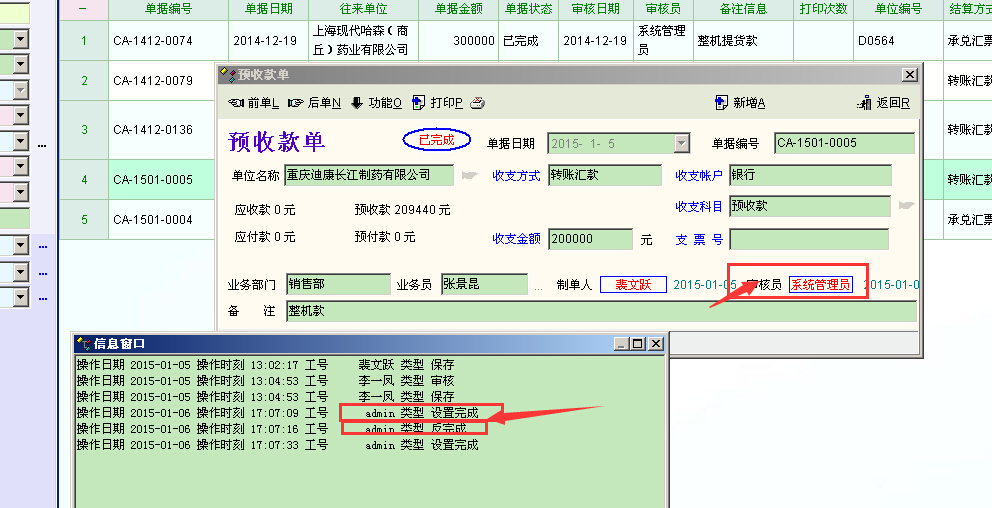Maximize the 信息窗口 info window
The width and height of the screenshot is (992, 508).
coord(638,344)
